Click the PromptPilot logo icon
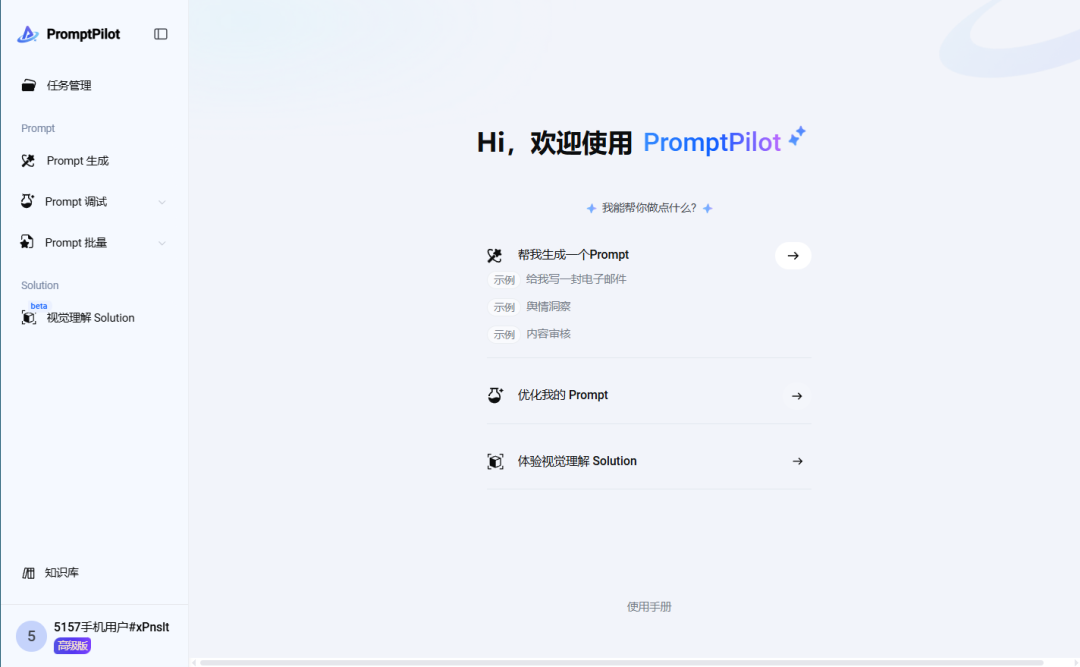Screen dimensions: 1080x667 click(x=28, y=34)
